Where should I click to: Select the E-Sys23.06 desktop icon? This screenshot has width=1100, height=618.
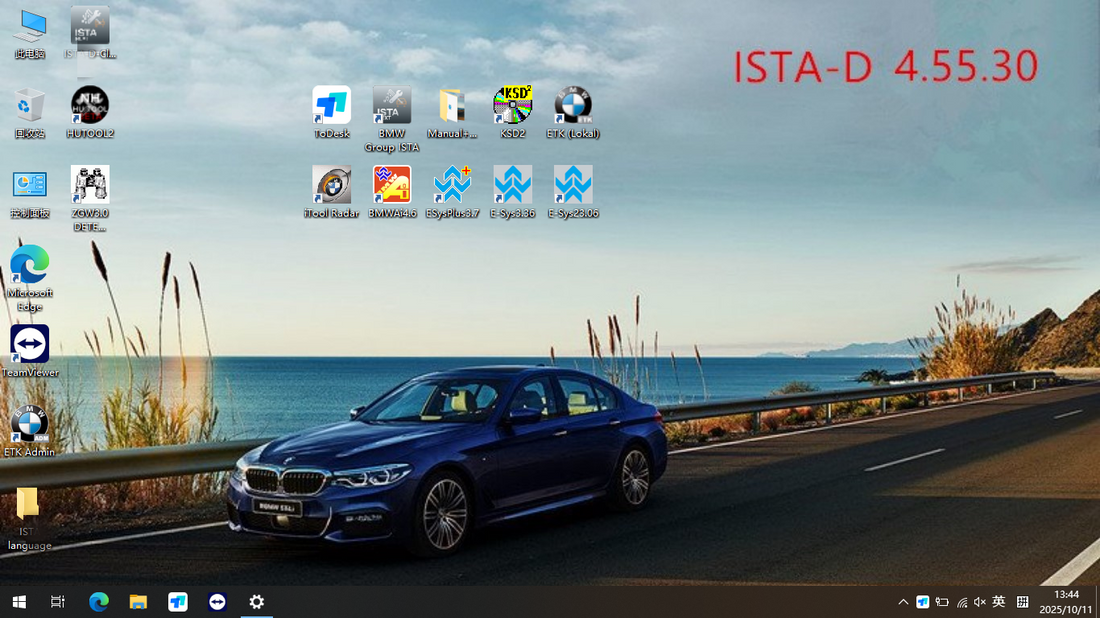pyautogui.click(x=573, y=186)
